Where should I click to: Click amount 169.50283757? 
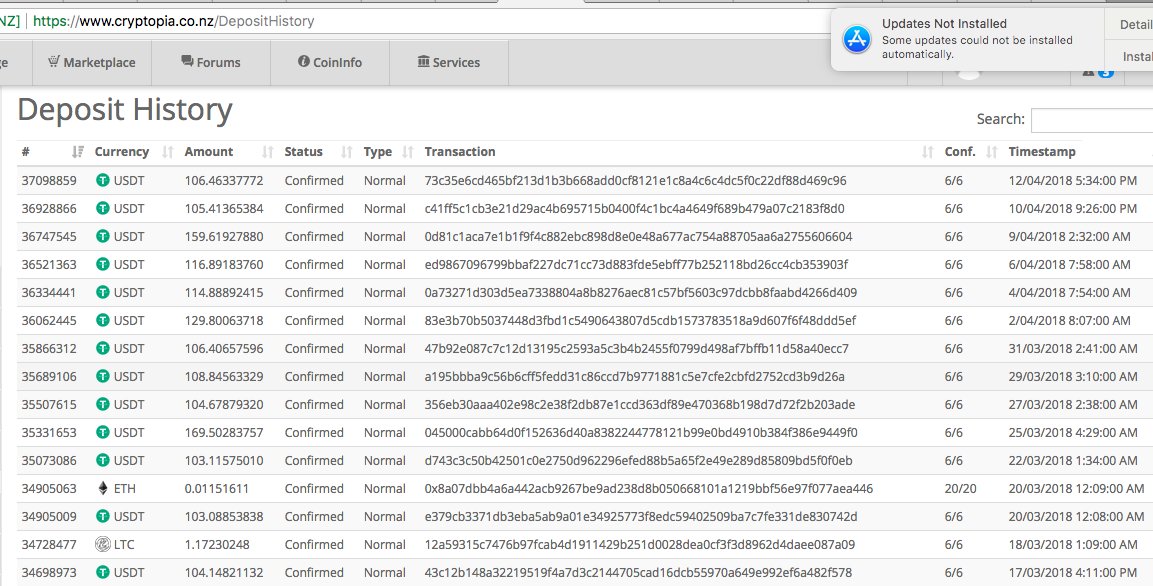pyautogui.click(x=224, y=432)
